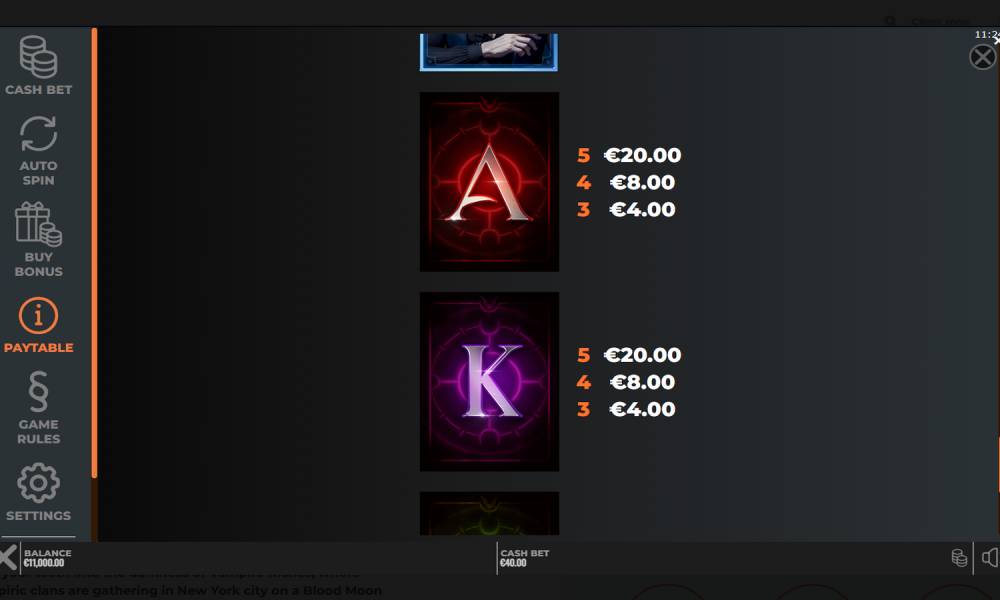The width and height of the screenshot is (1000, 600).
Task: Click the €20.00 payout for five A symbols
Action: pos(642,155)
